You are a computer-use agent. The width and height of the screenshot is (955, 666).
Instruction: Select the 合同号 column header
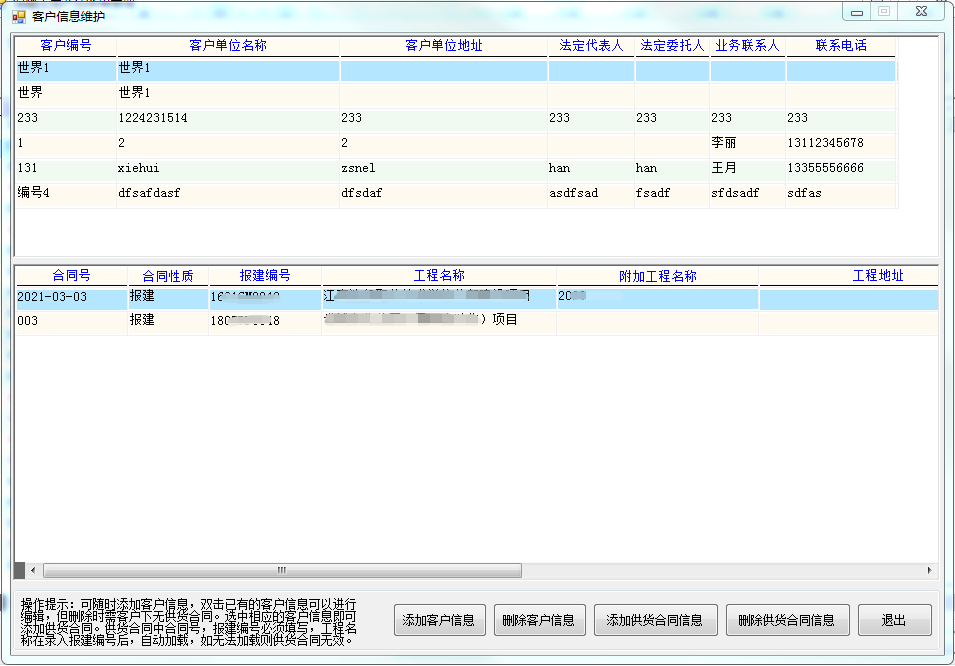(71, 276)
